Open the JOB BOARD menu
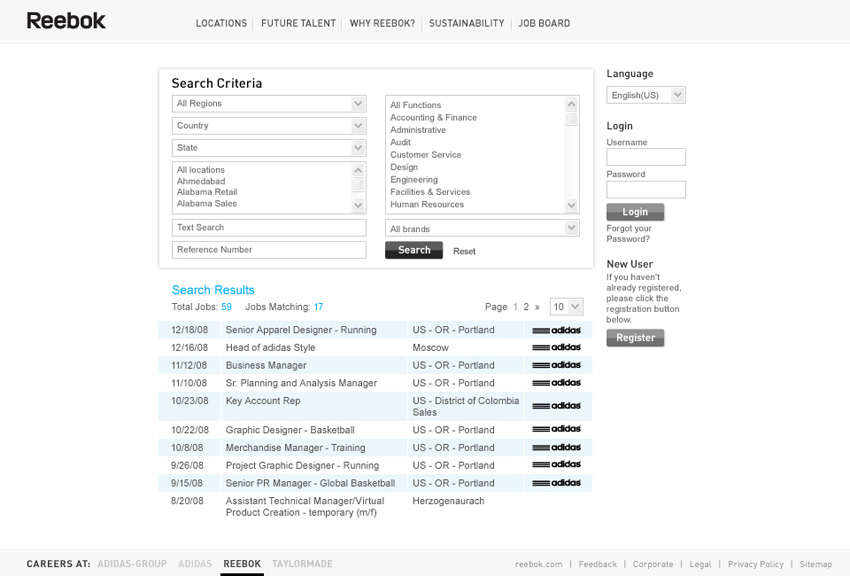This screenshot has height=576, width=850. tap(544, 23)
